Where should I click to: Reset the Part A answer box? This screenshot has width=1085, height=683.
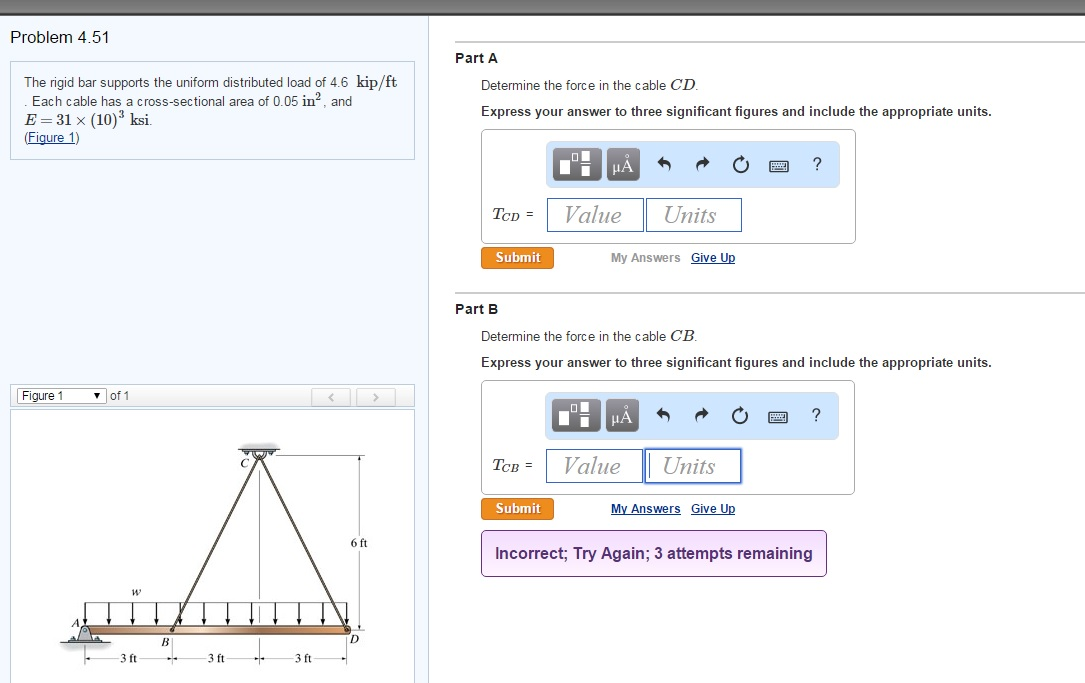[x=740, y=166]
